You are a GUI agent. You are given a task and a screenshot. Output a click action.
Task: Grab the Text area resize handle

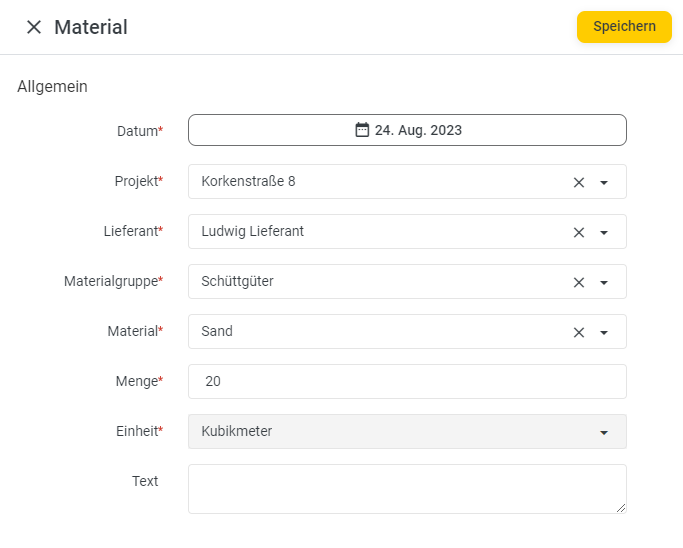tap(621, 508)
